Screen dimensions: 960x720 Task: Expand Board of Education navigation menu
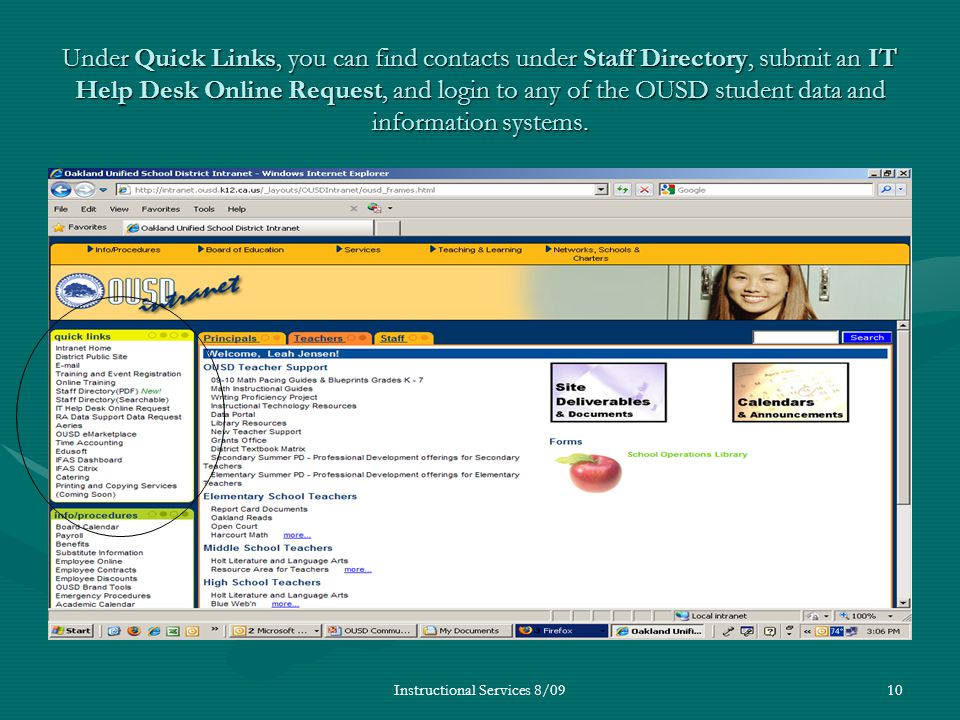pos(241,250)
